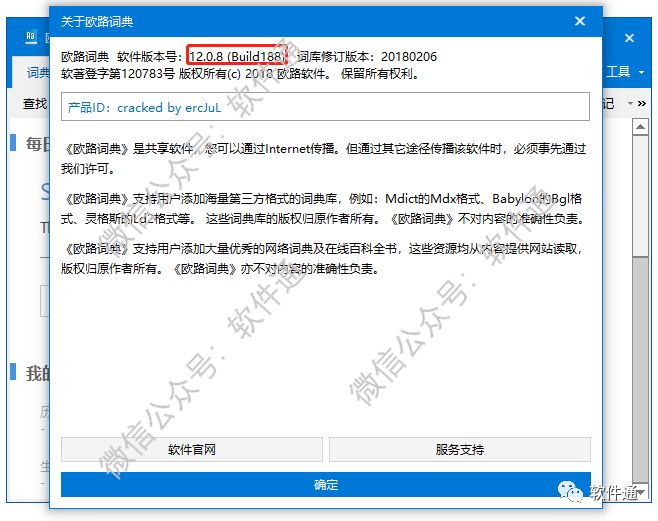Open the 工具 dropdown in main window
Screen dimensions: 658x521
coord(624,72)
